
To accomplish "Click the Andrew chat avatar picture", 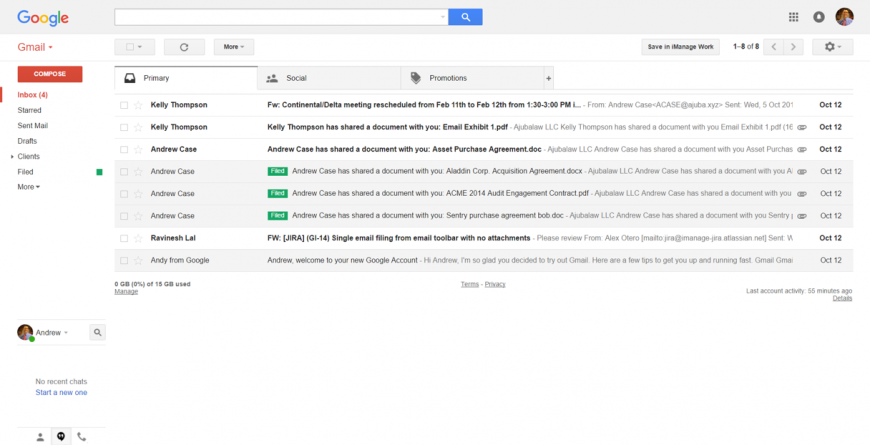I will click(x=25, y=332).
